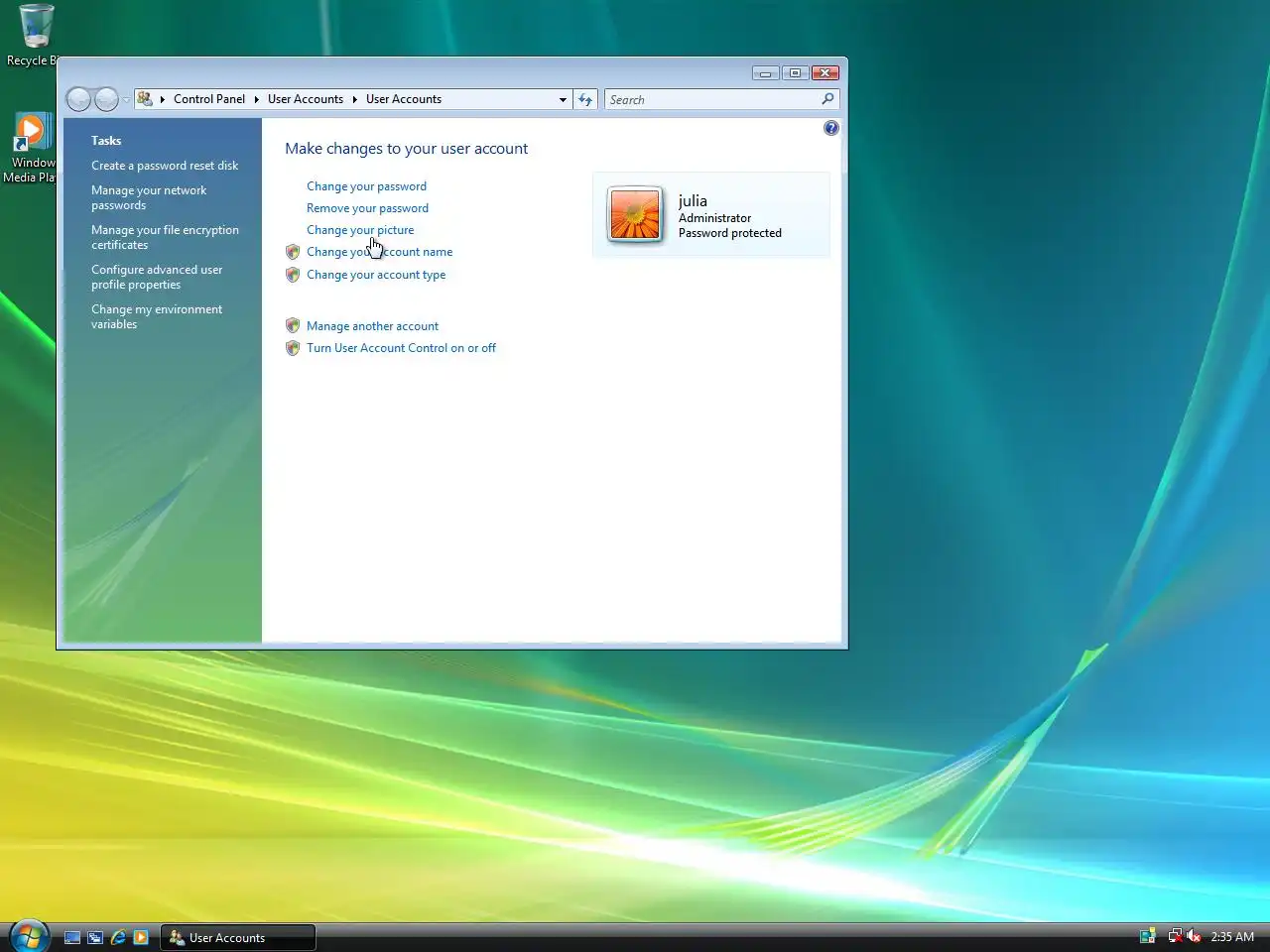Click the julia account name text
This screenshot has width=1270, height=952.
click(x=693, y=200)
